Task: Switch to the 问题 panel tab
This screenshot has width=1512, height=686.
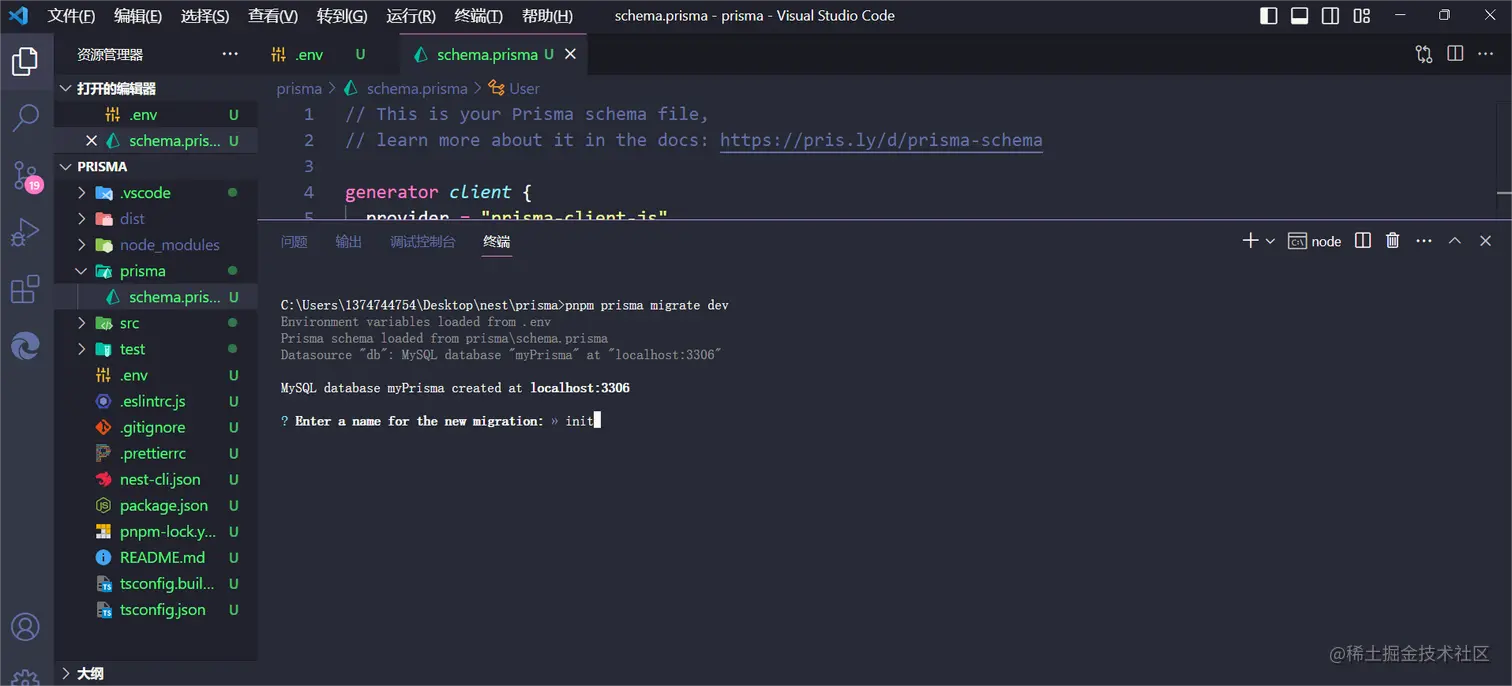Action: pos(294,241)
